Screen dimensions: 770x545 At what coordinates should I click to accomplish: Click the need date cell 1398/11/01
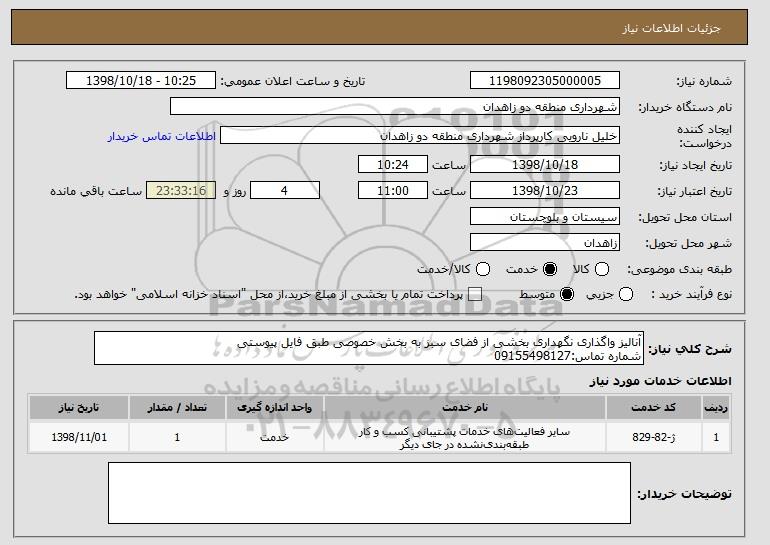79,437
